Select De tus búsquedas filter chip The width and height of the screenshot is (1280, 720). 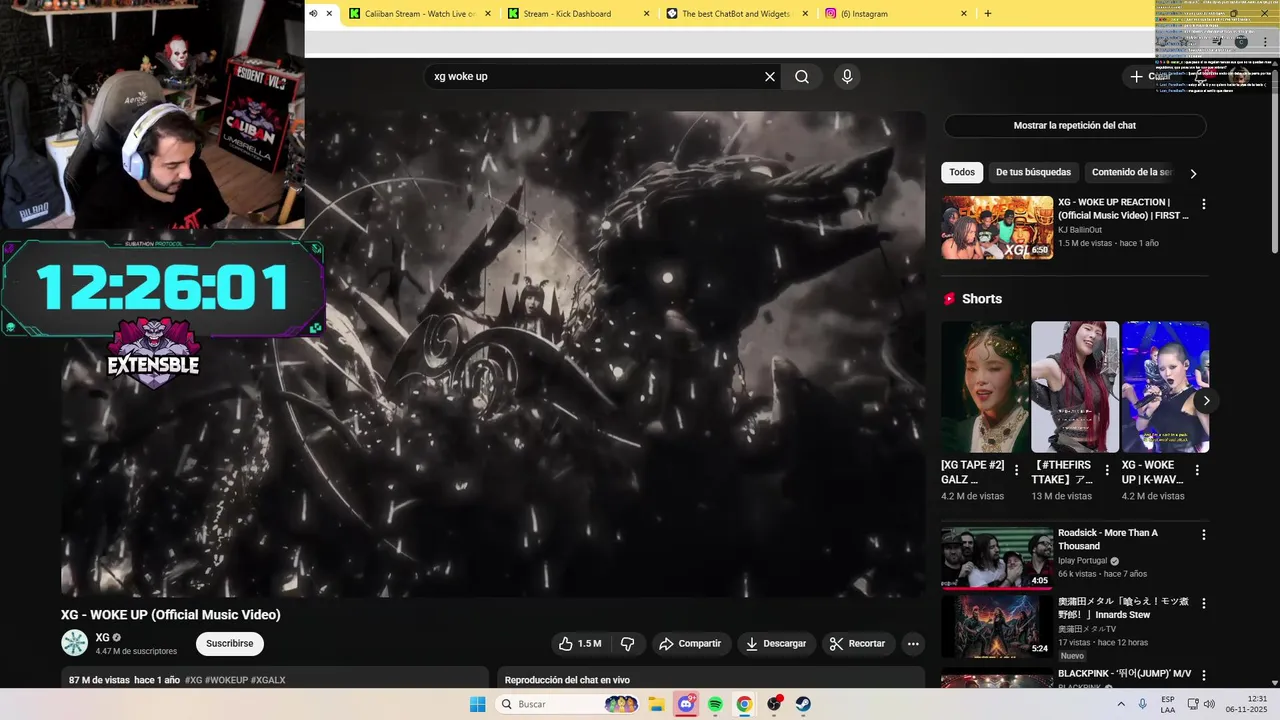point(1033,172)
